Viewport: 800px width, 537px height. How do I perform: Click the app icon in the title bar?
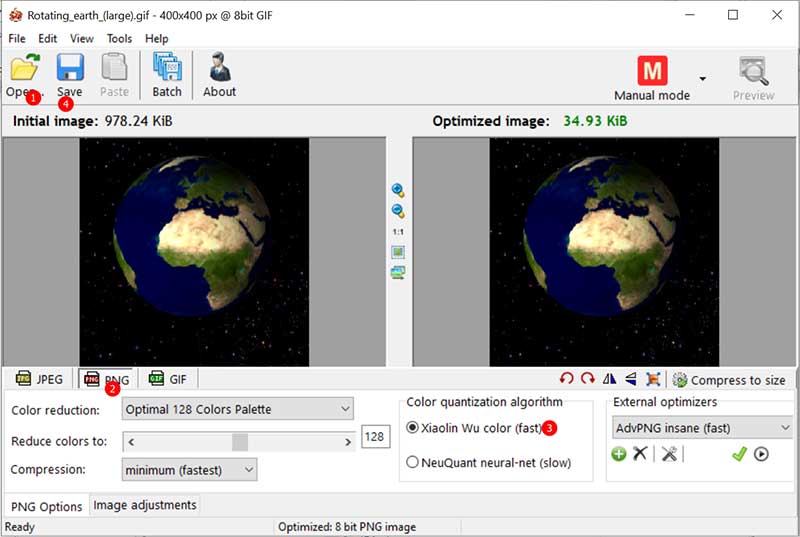pyautogui.click(x=15, y=15)
